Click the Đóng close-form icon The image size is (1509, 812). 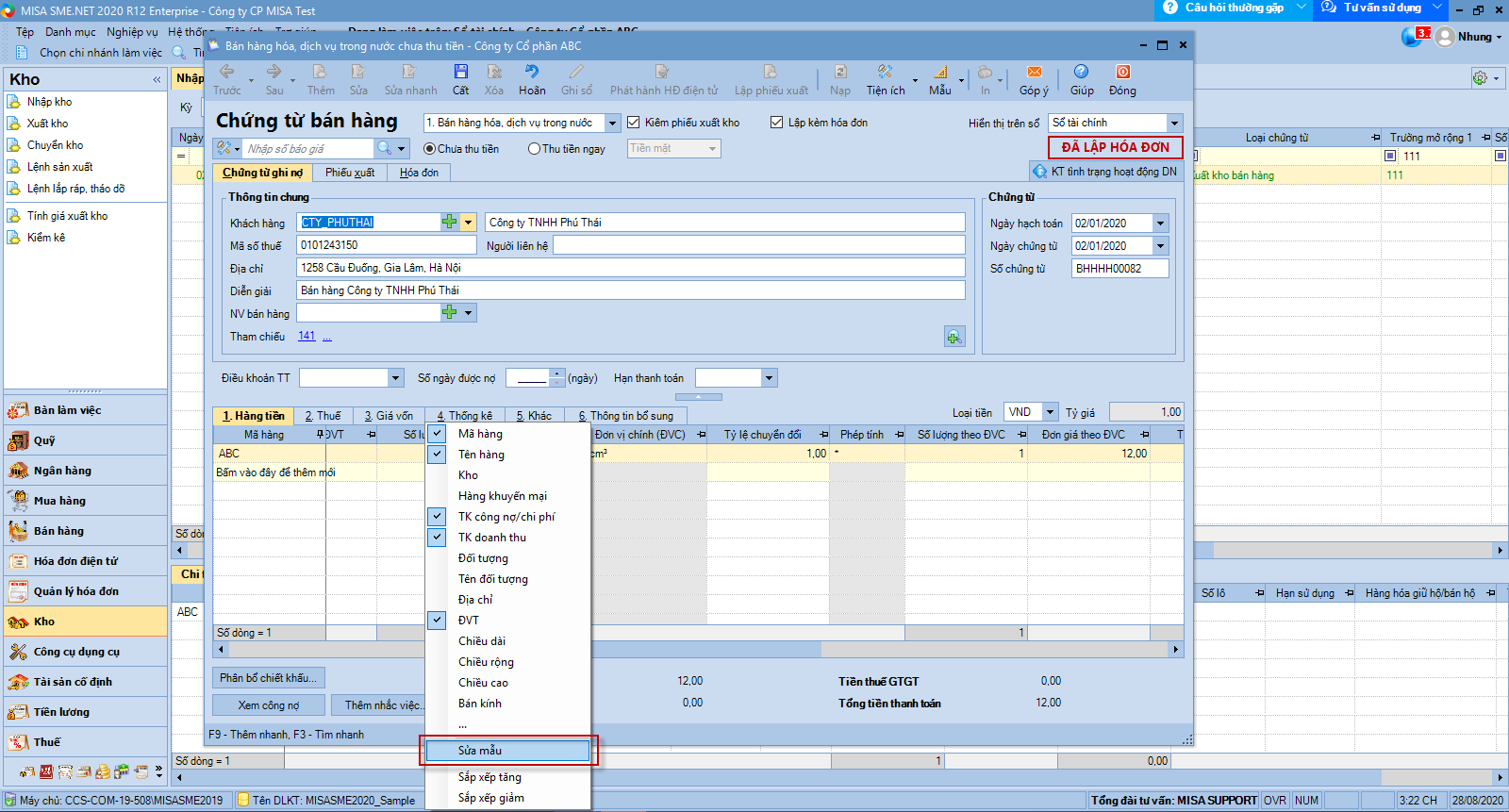coord(1122,72)
